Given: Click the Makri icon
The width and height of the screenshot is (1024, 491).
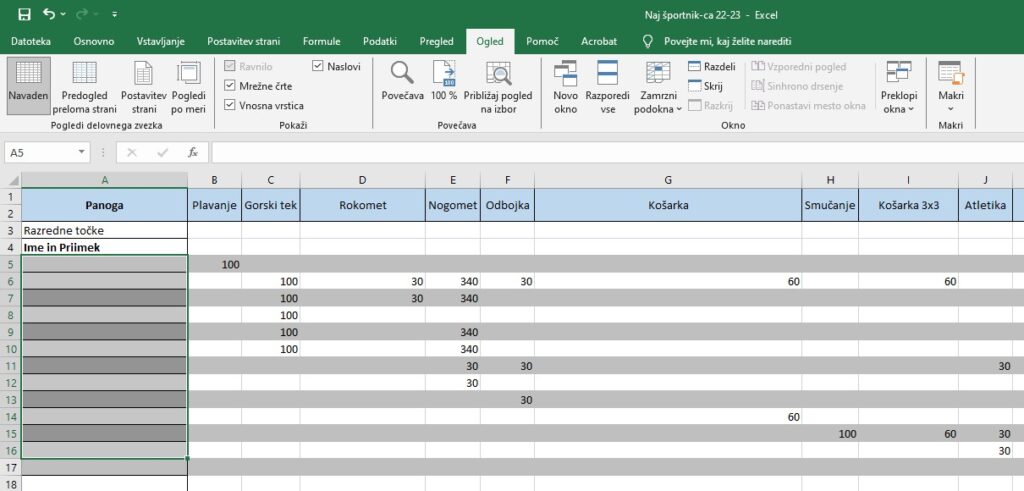Looking at the screenshot, I should click(951, 72).
